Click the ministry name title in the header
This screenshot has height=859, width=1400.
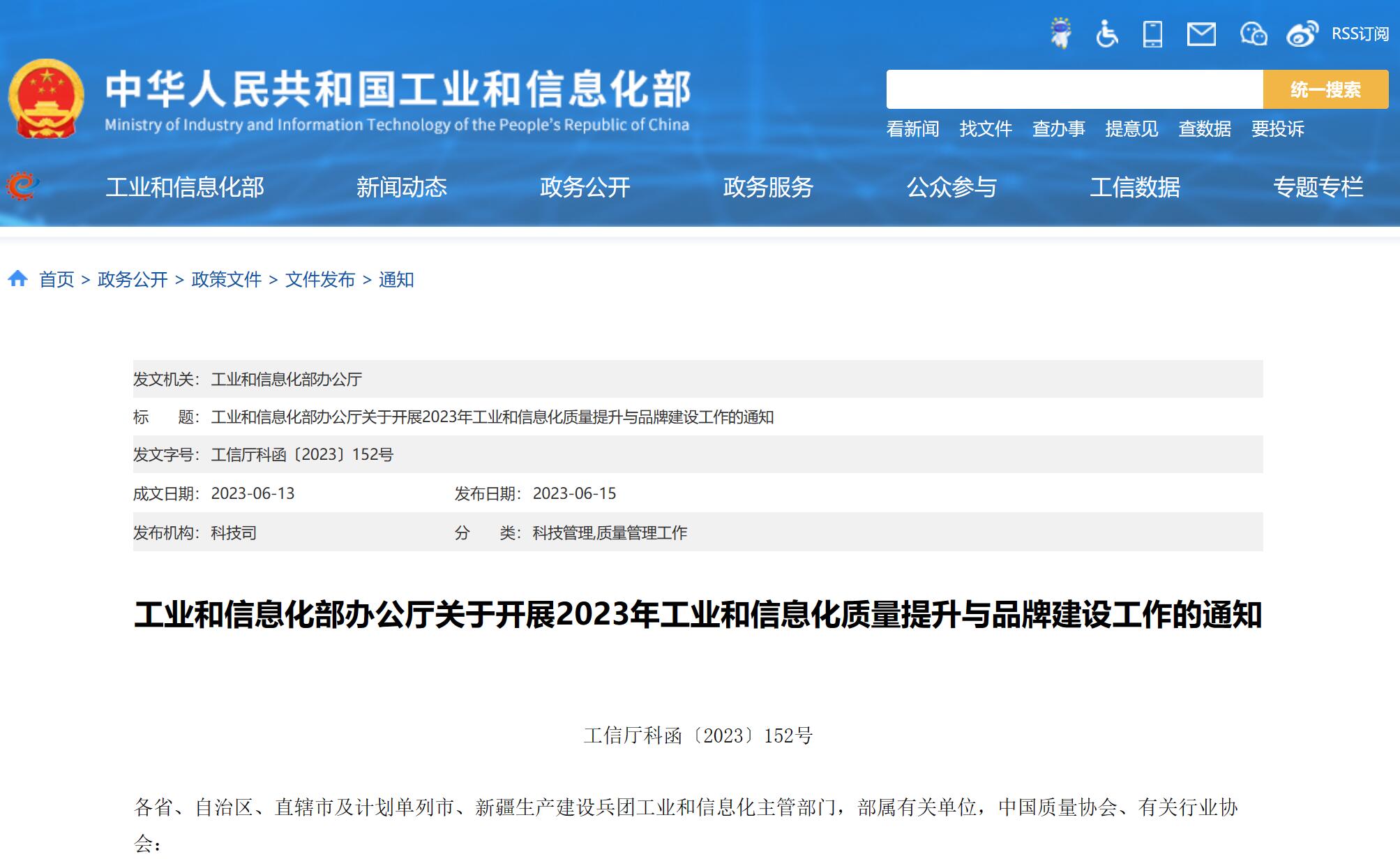tap(398, 89)
